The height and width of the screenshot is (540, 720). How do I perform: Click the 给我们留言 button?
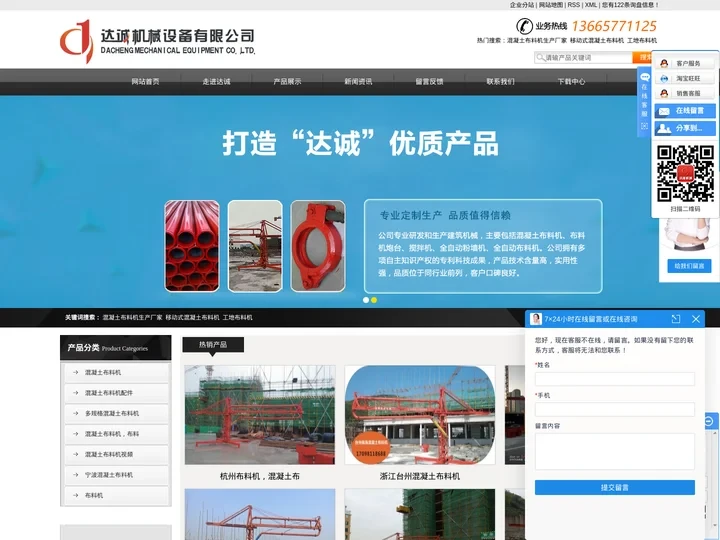point(689,266)
